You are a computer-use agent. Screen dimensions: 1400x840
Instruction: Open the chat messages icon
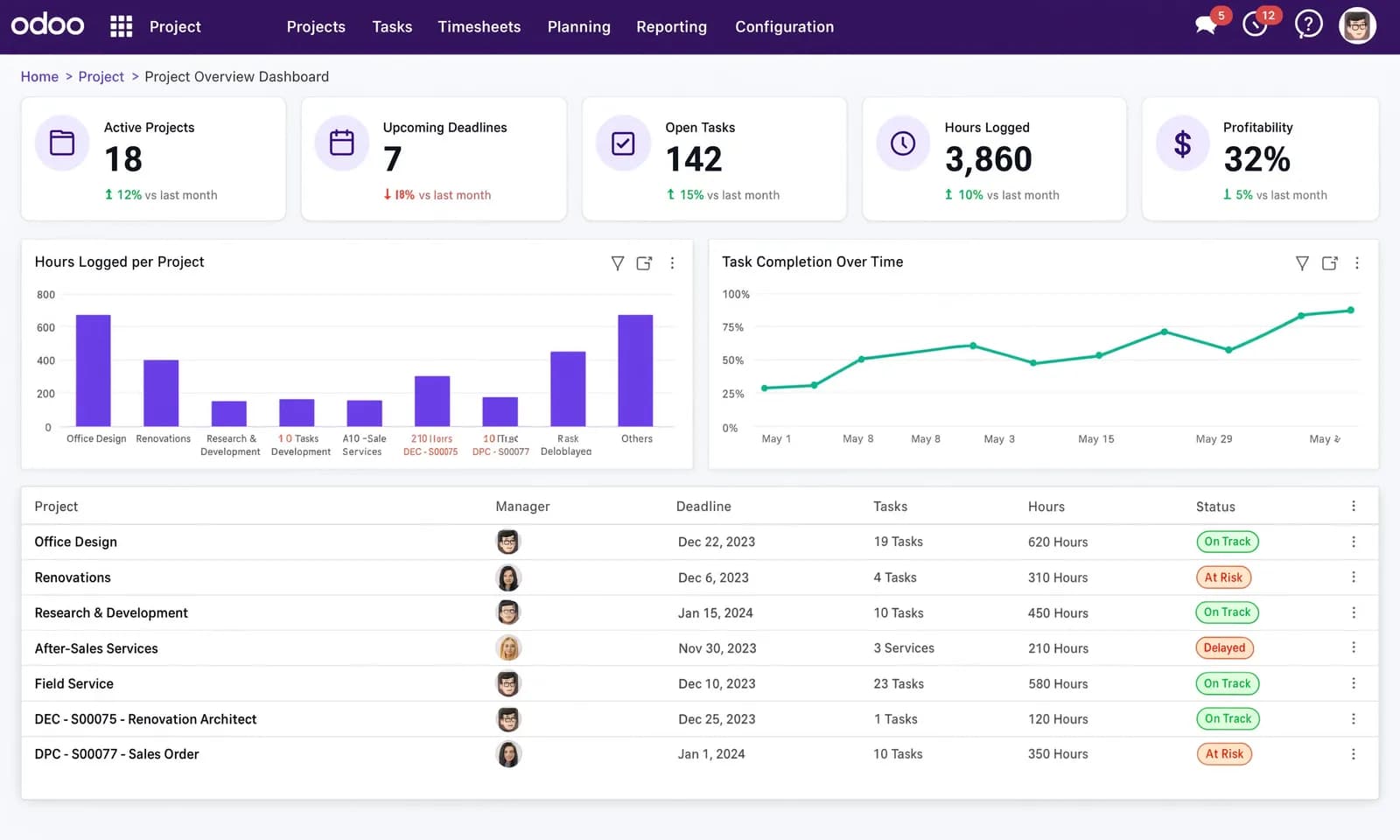(1207, 25)
